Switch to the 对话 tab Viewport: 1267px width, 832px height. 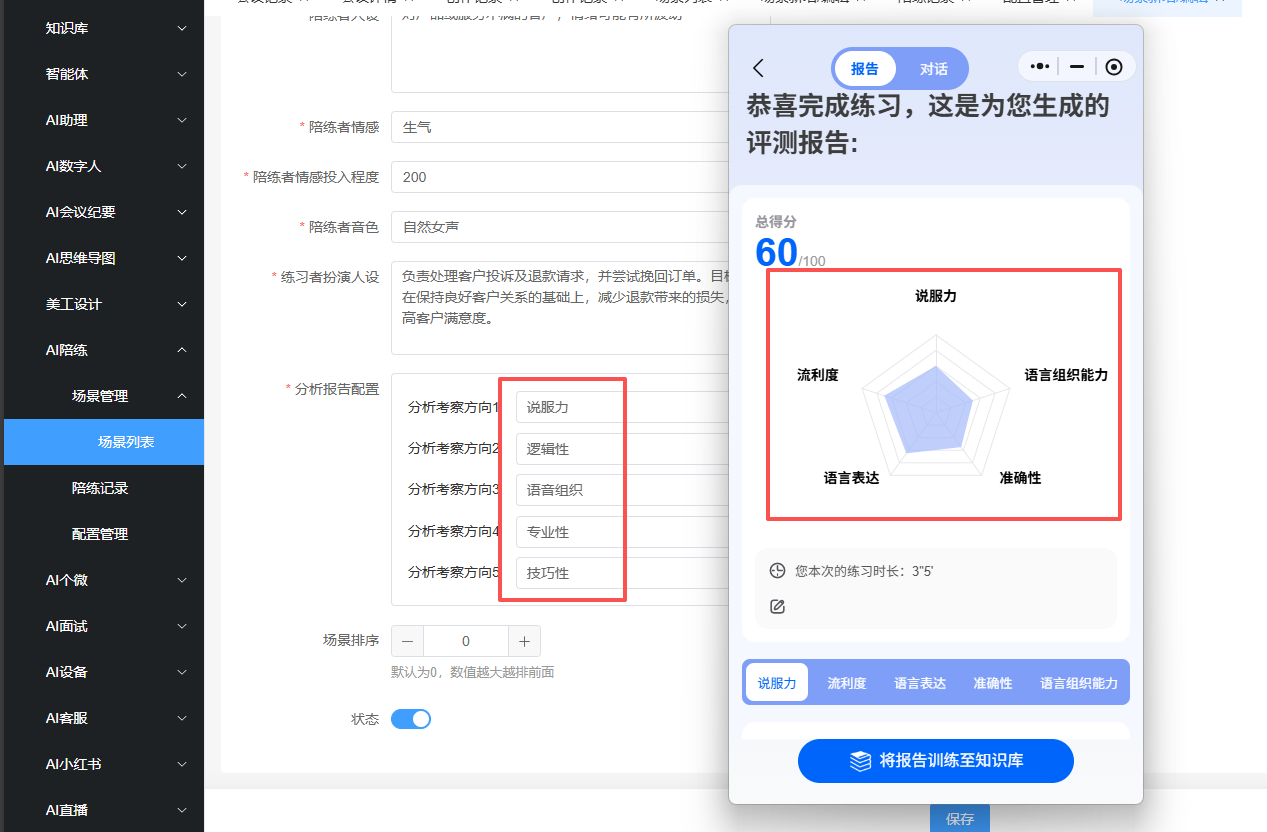(x=933, y=69)
